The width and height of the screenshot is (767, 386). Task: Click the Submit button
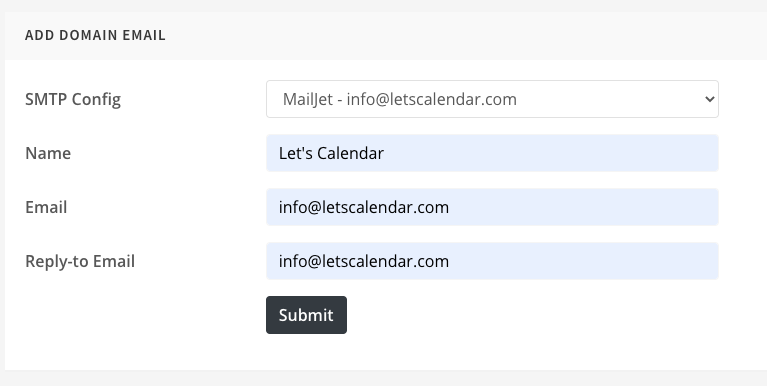click(x=306, y=315)
